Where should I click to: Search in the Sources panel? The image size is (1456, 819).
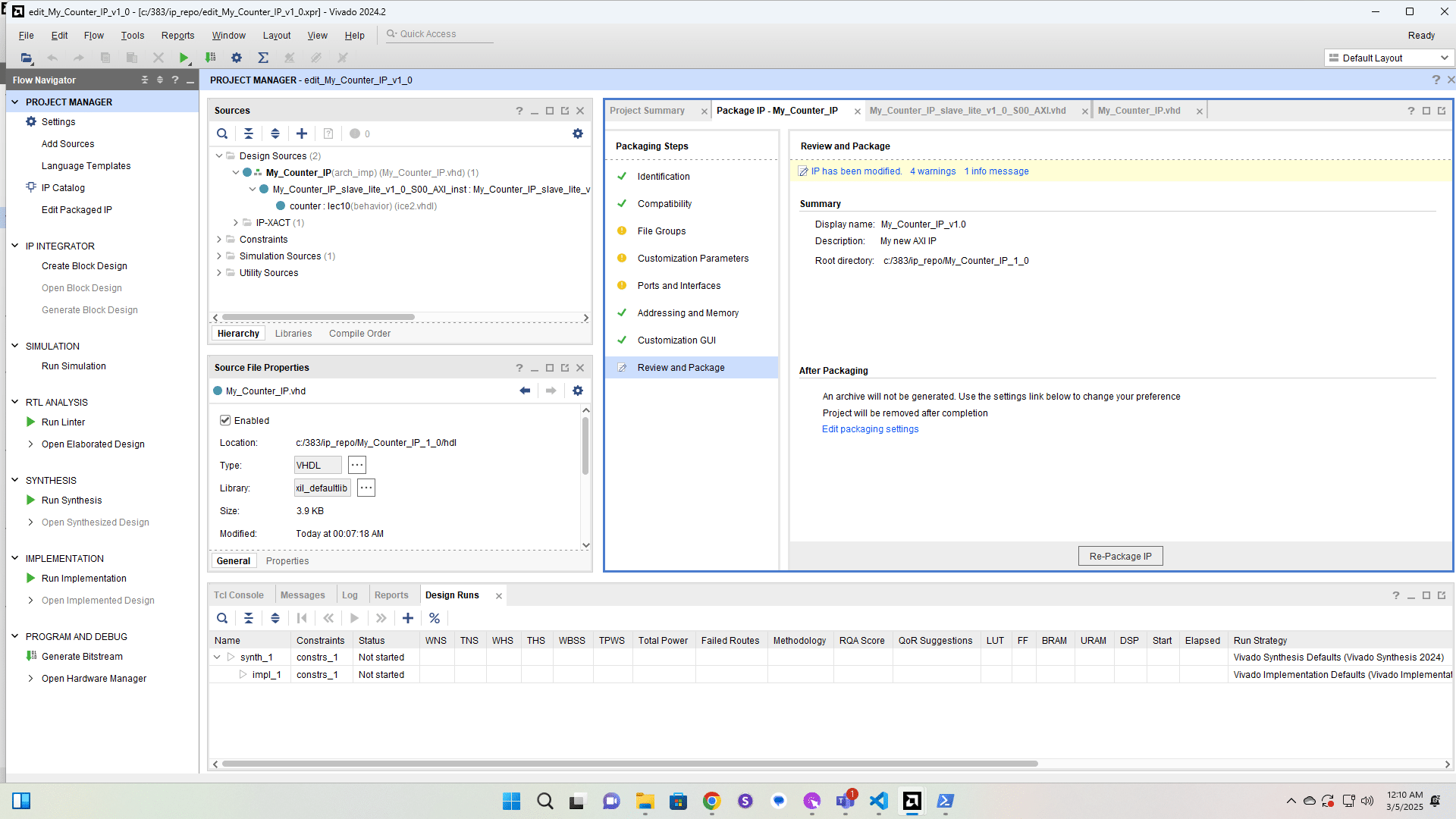(x=222, y=133)
